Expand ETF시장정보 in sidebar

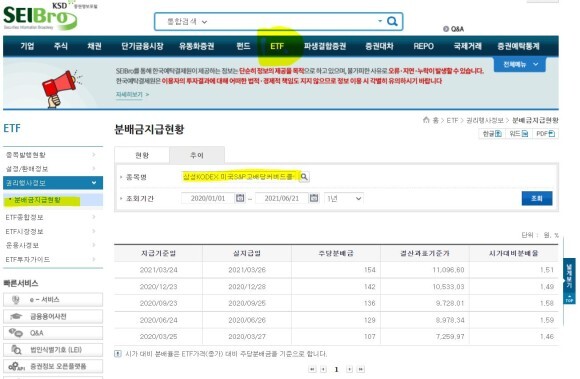(53, 231)
